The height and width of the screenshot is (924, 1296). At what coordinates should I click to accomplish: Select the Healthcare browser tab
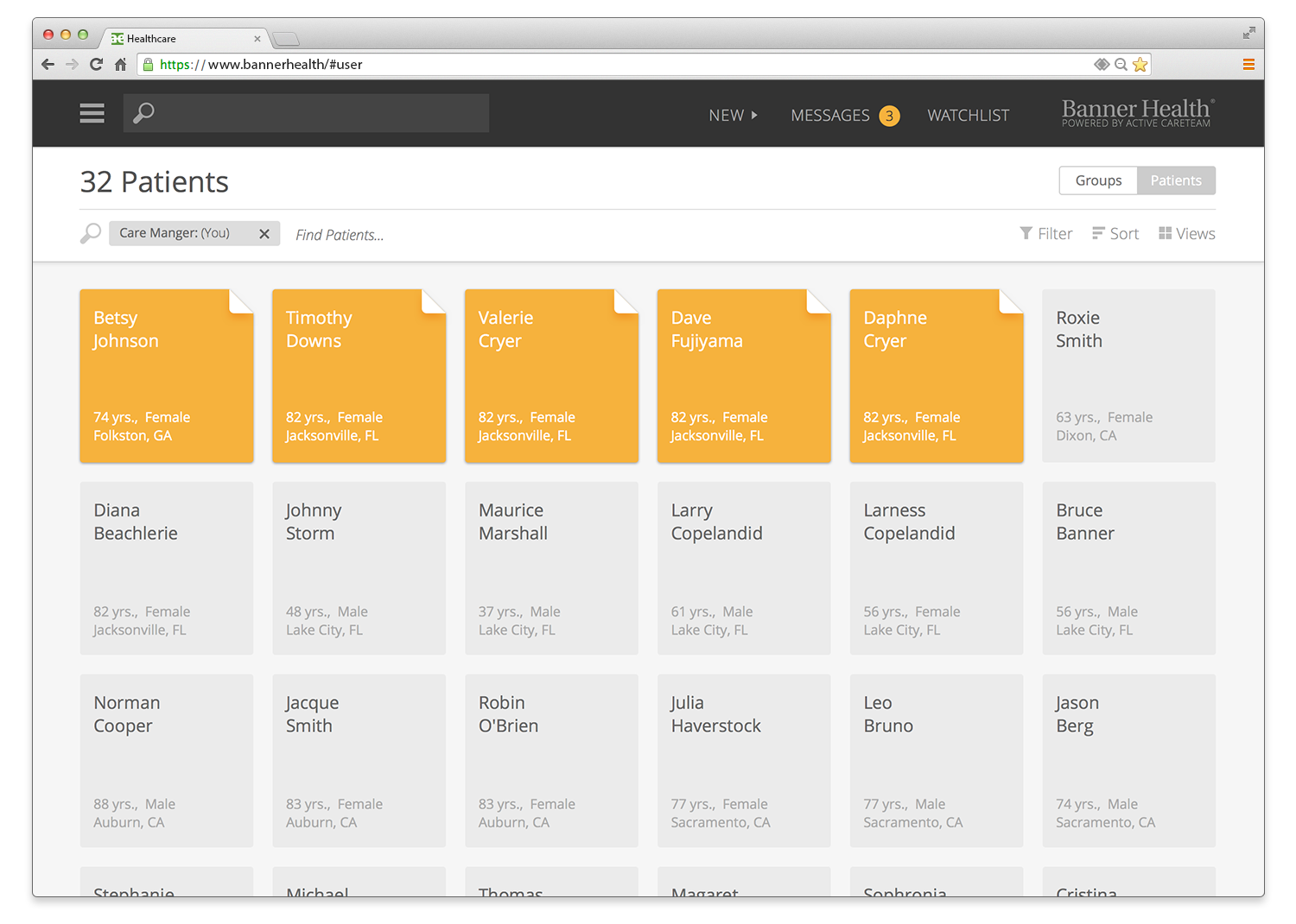(x=186, y=39)
